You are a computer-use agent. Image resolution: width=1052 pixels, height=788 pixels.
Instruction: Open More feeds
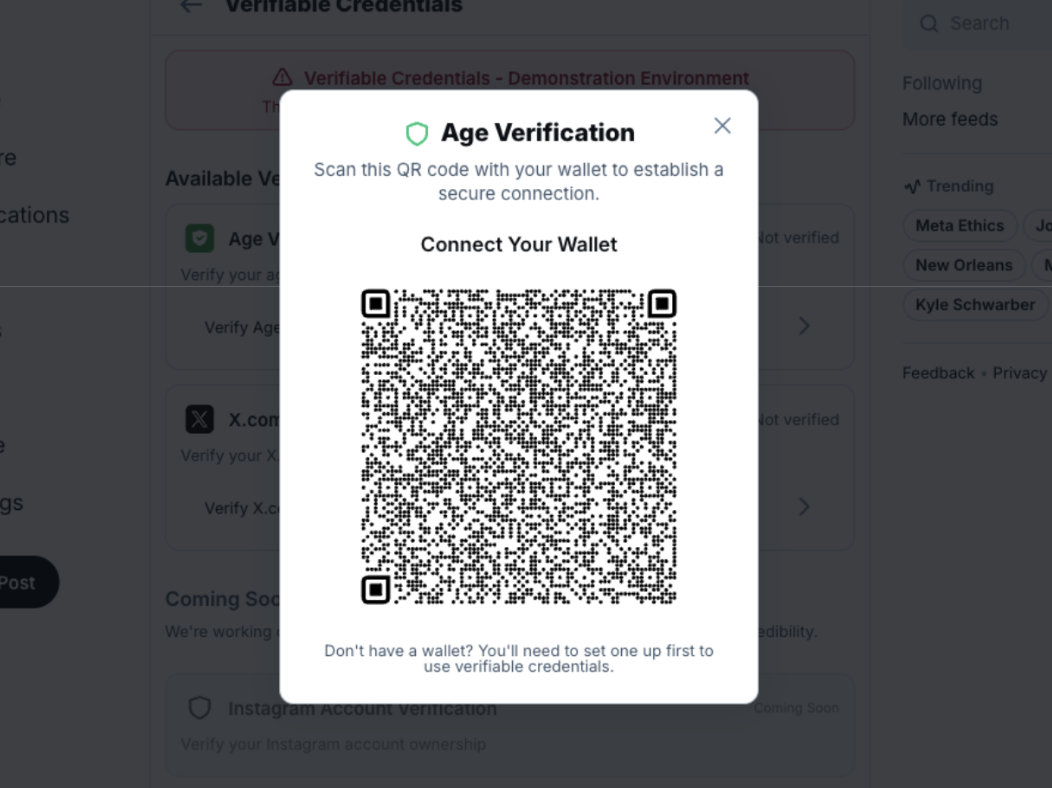(x=950, y=119)
